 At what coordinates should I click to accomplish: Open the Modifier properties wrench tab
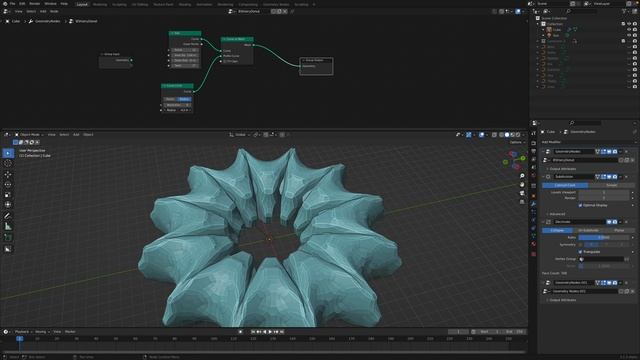click(533, 204)
